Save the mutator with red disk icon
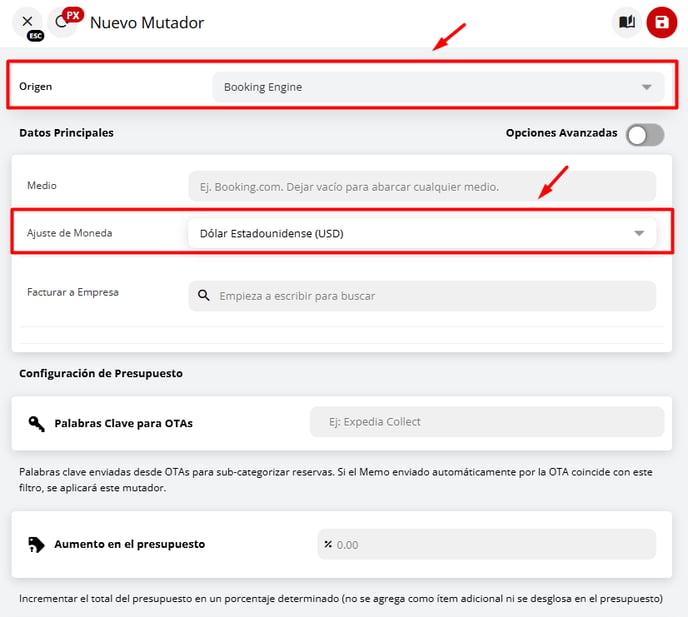Viewport: 688px width, 617px height. coord(661,22)
